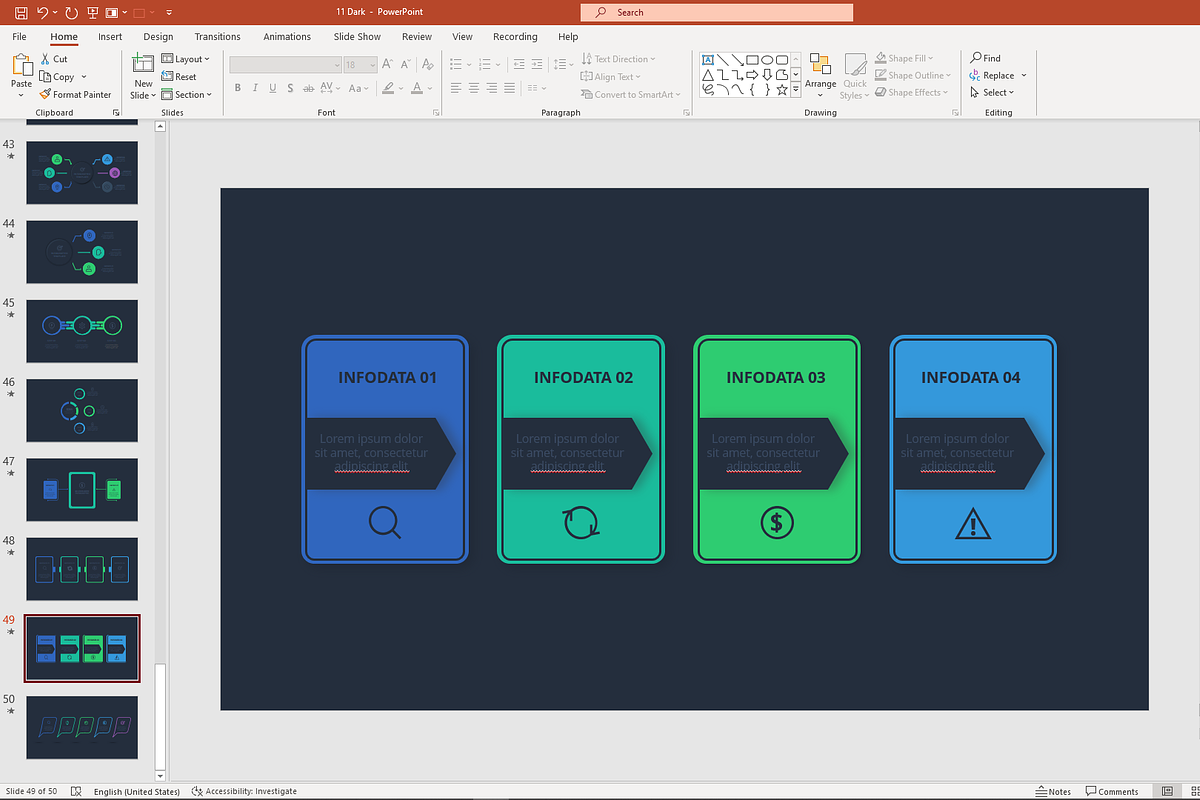Screen dimensions: 1200x800
Task: Pick the Rectangle shape in shapes gallery
Action: tap(752, 60)
